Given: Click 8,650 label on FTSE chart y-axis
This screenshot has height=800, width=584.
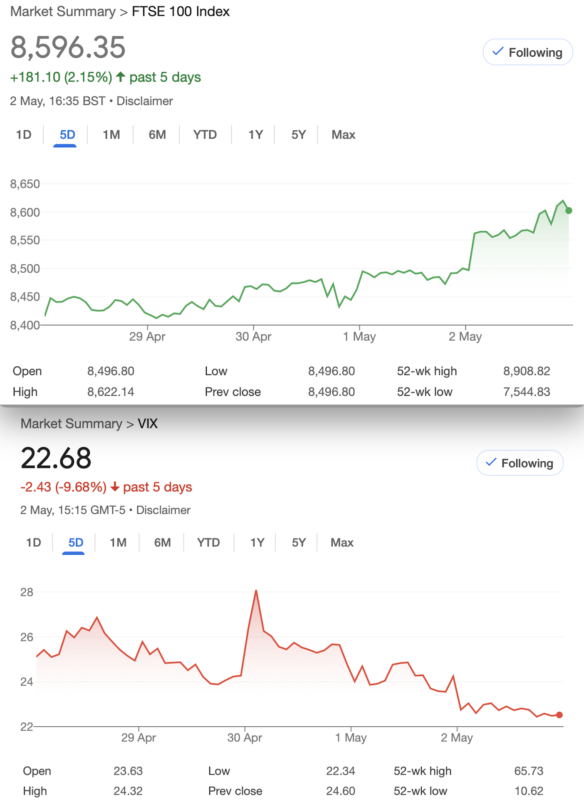Looking at the screenshot, I should pyautogui.click(x=25, y=184).
